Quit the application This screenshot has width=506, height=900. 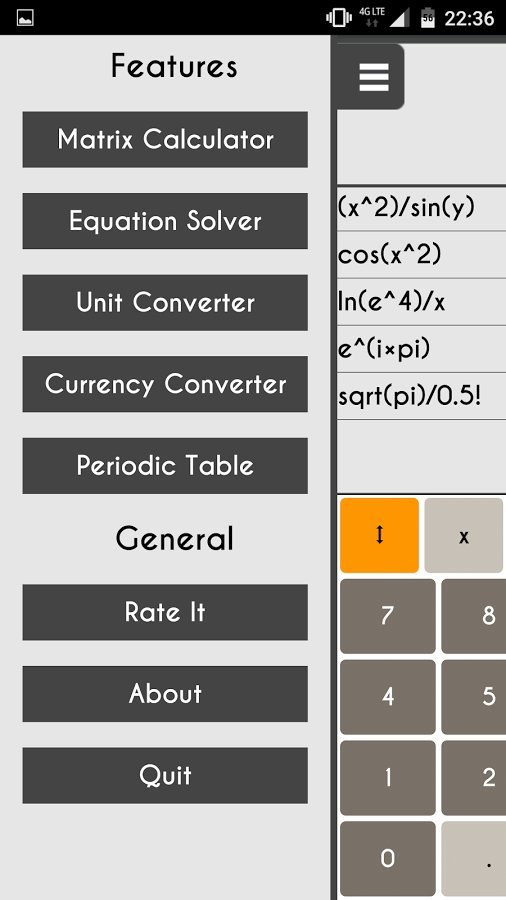coord(165,775)
